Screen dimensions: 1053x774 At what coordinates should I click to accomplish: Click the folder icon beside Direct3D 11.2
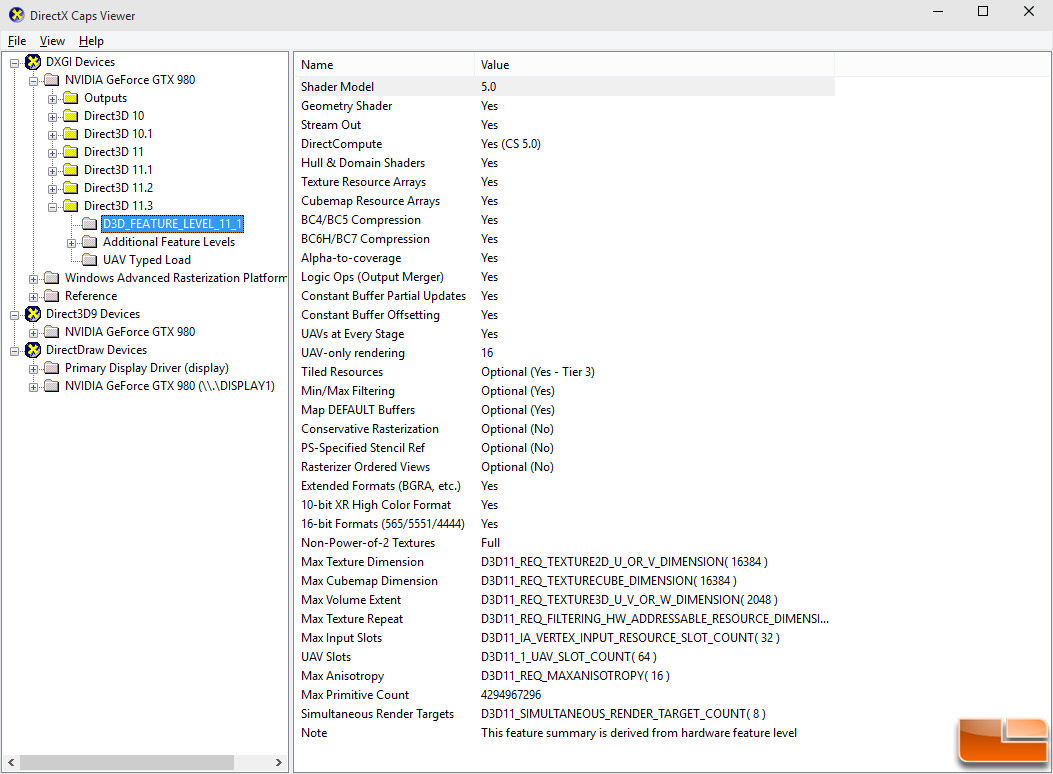71,188
